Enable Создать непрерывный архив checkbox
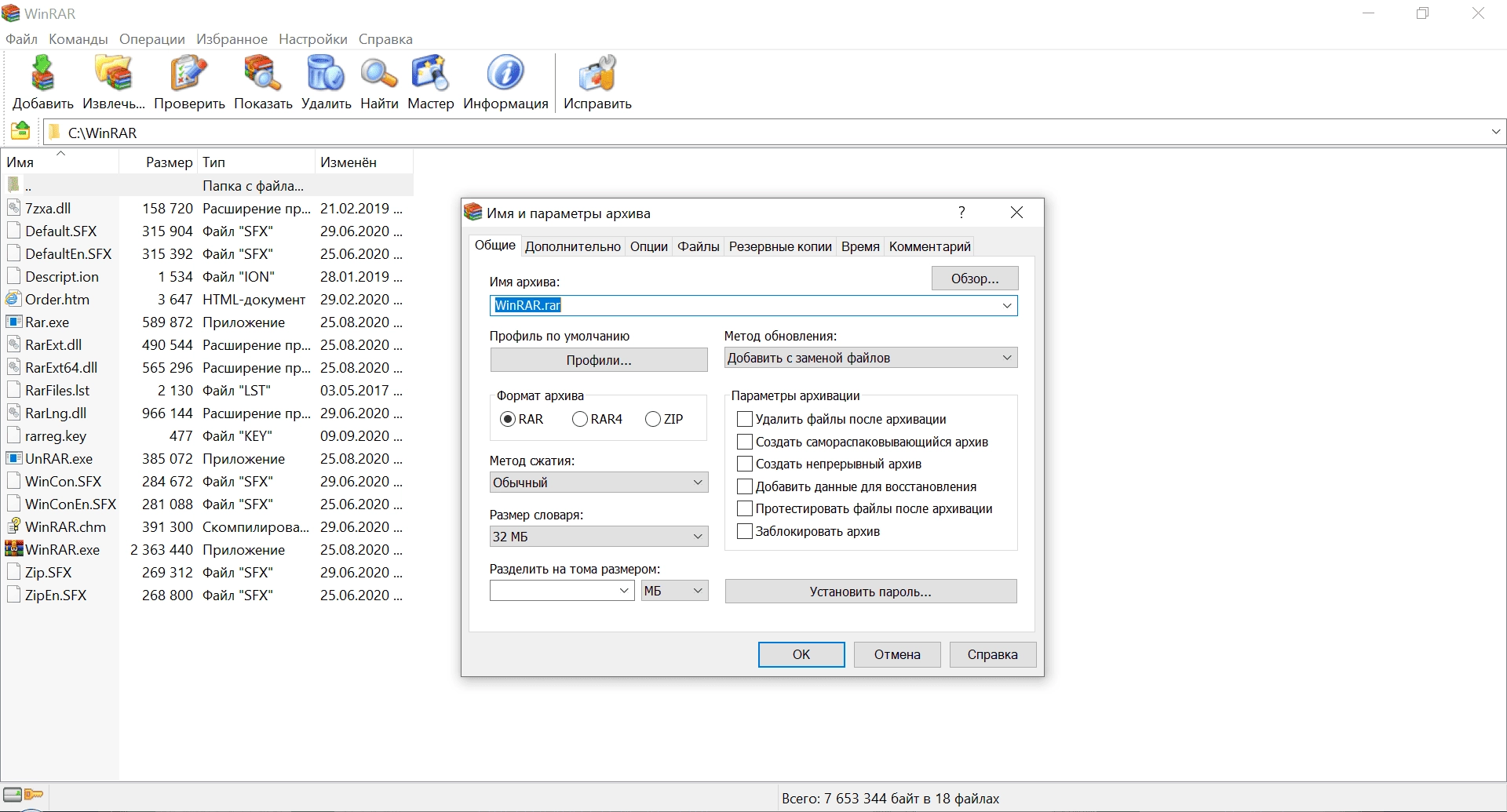The image size is (1507, 812). (745, 464)
